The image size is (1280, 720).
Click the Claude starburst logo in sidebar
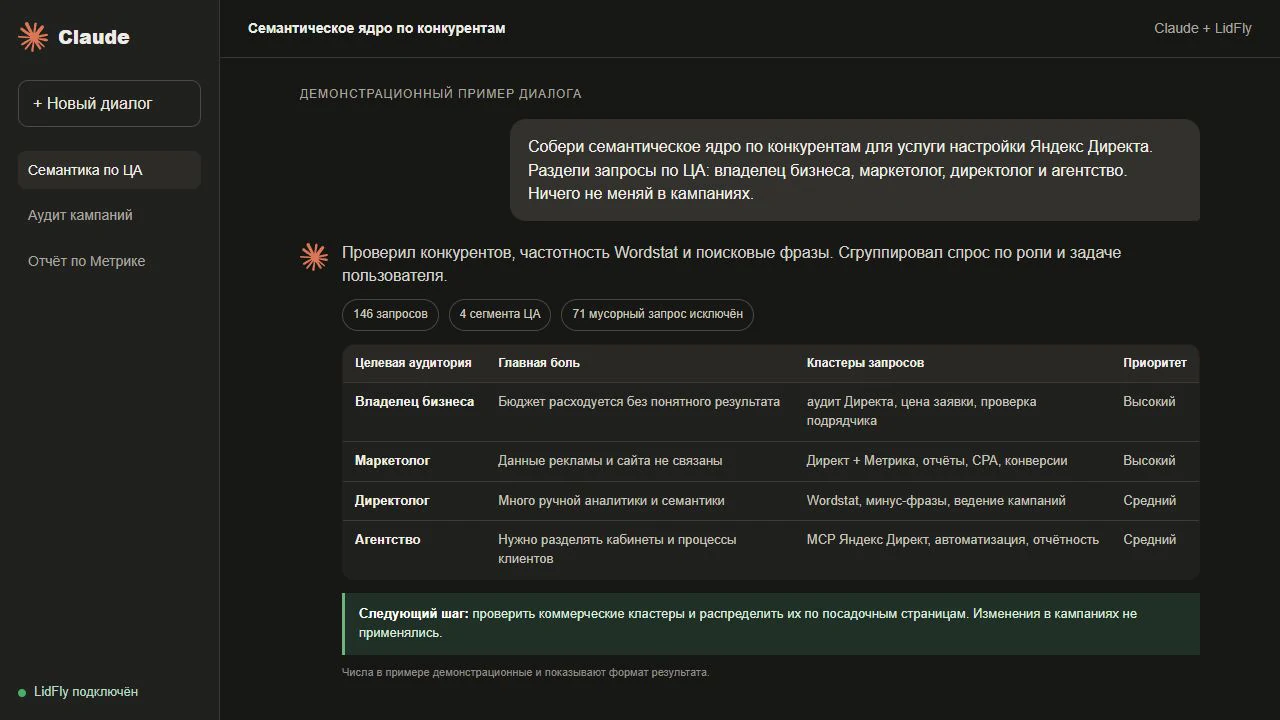(x=33, y=37)
